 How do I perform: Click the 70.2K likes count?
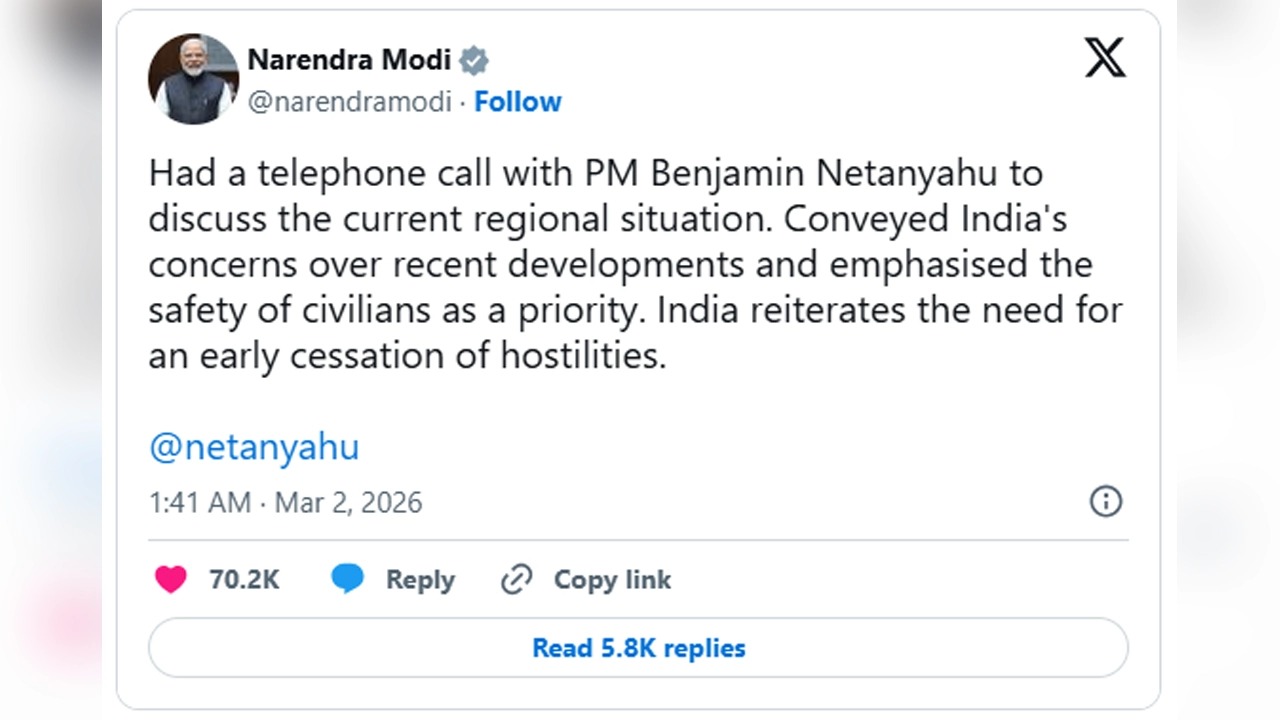(x=244, y=580)
